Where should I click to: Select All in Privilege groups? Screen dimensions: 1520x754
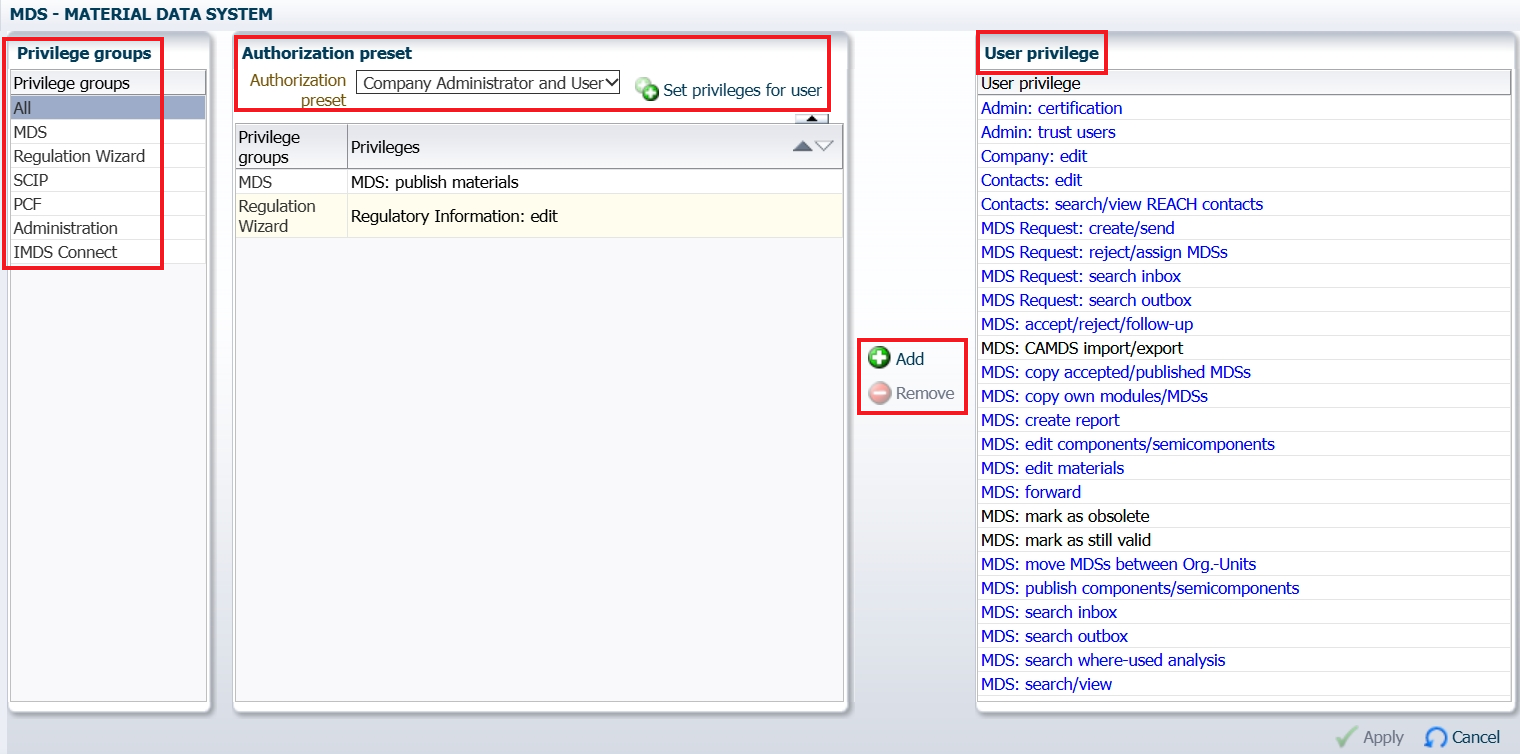107,108
